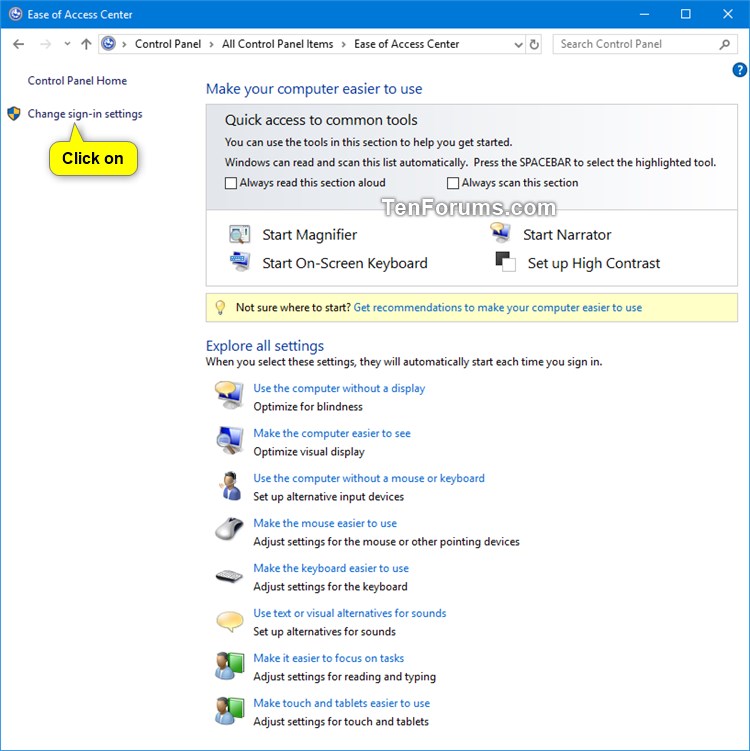Viewport: 750px width, 751px height.
Task: Enable 'Always read this section aloud'
Action: 231,183
